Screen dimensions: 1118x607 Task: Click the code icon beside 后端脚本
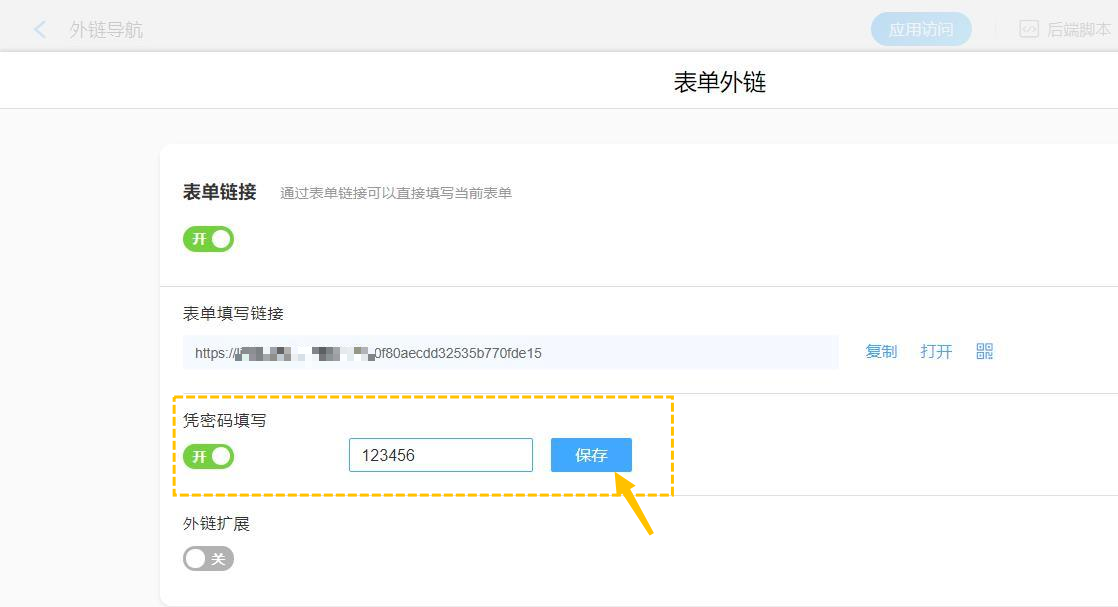[1029, 30]
